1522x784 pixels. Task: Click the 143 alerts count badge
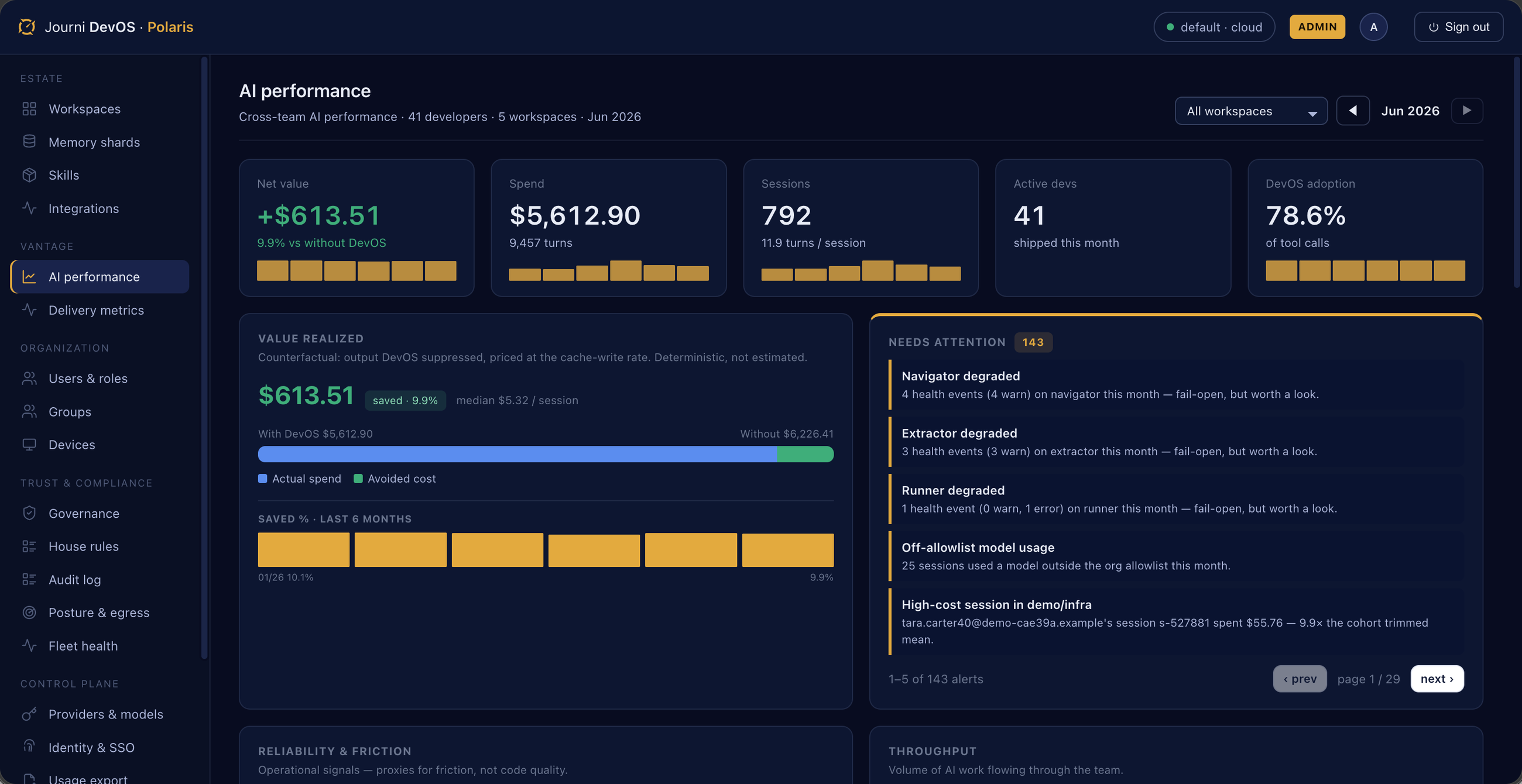click(x=1033, y=342)
